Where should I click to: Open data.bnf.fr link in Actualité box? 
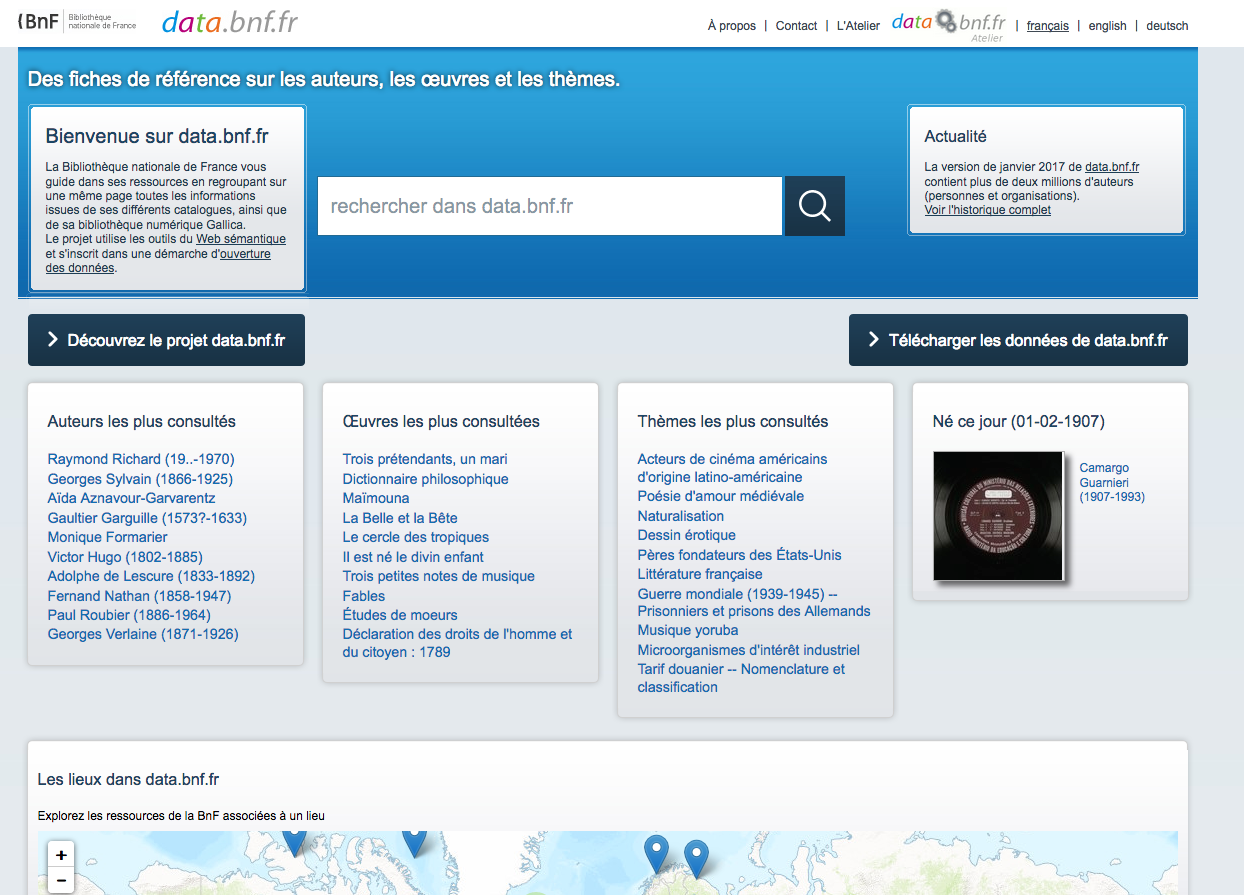[1112, 167]
